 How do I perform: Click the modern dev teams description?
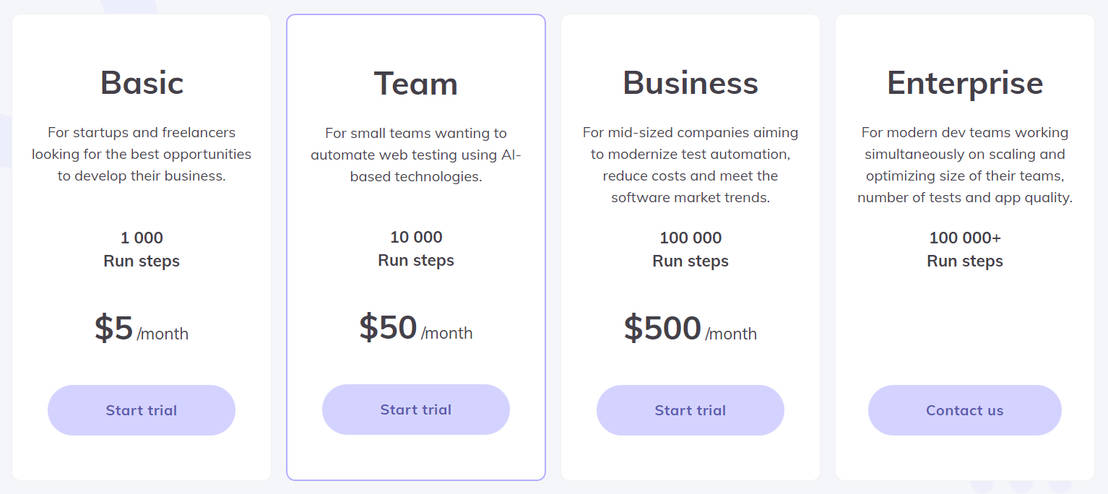pyautogui.click(x=964, y=165)
